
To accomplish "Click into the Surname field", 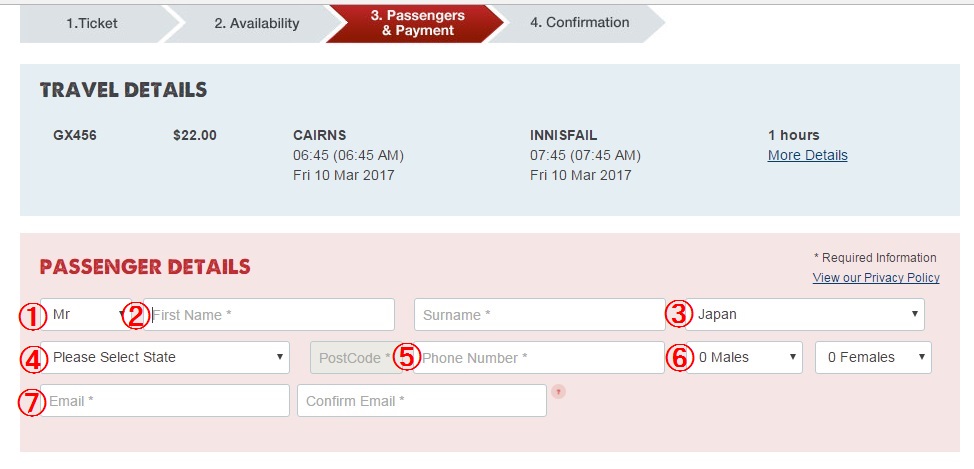I will click(x=539, y=314).
